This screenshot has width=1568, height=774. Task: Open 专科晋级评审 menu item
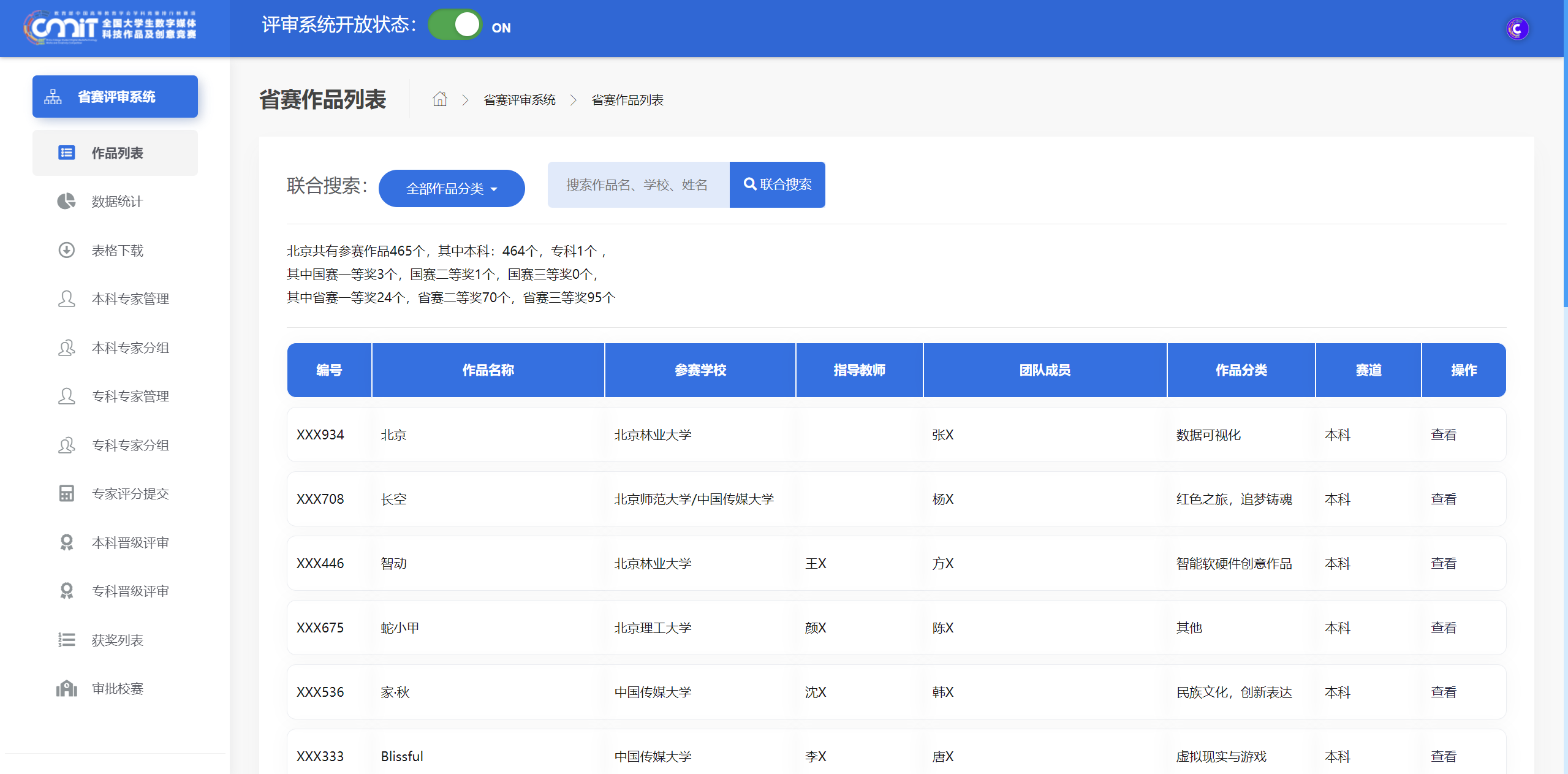(130, 591)
